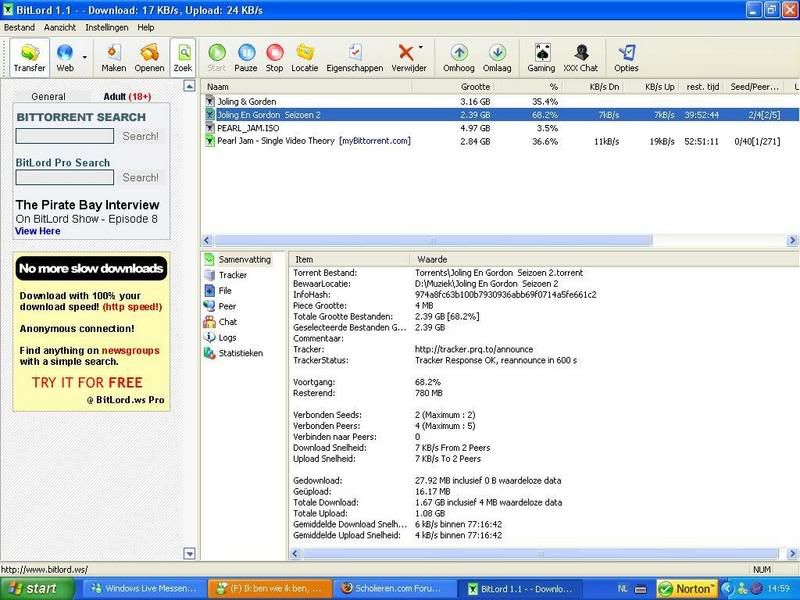Click the Openen torrent icon
Screen dimensions: 800x600
[149, 58]
